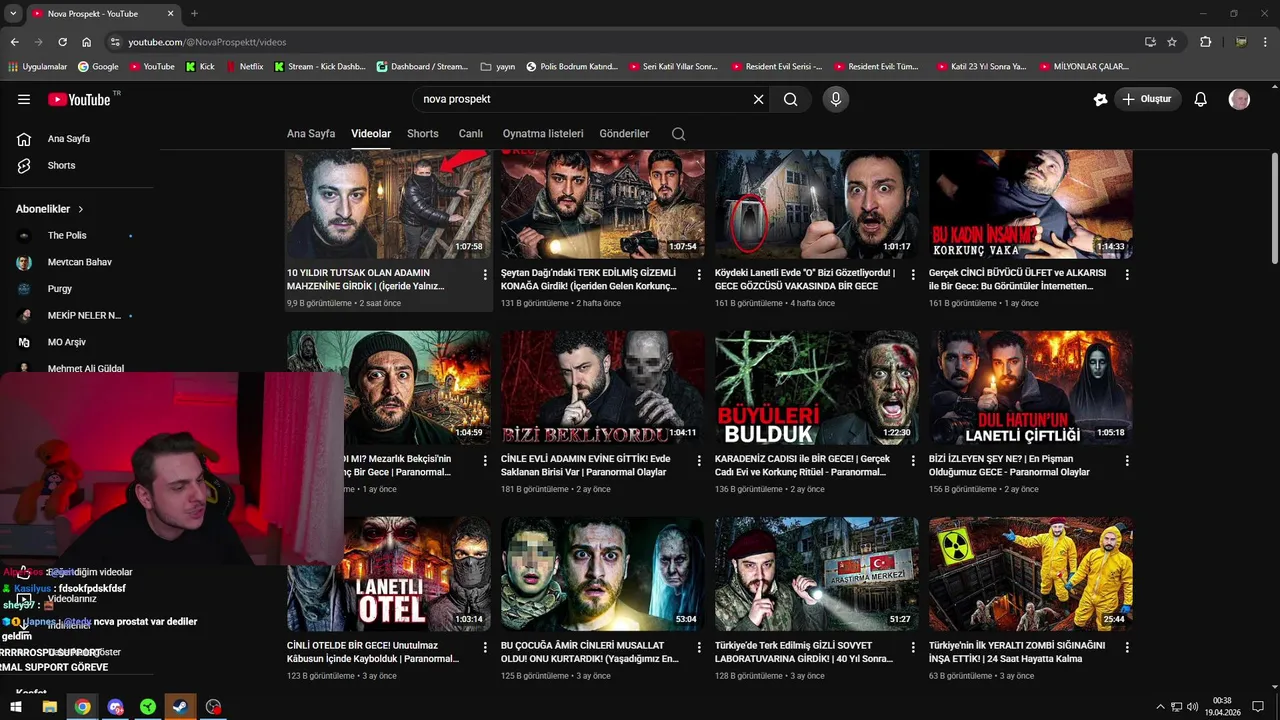Open the account avatar menu
Image resolution: width=1280 pixels, height=720 pixels.
1239,99
